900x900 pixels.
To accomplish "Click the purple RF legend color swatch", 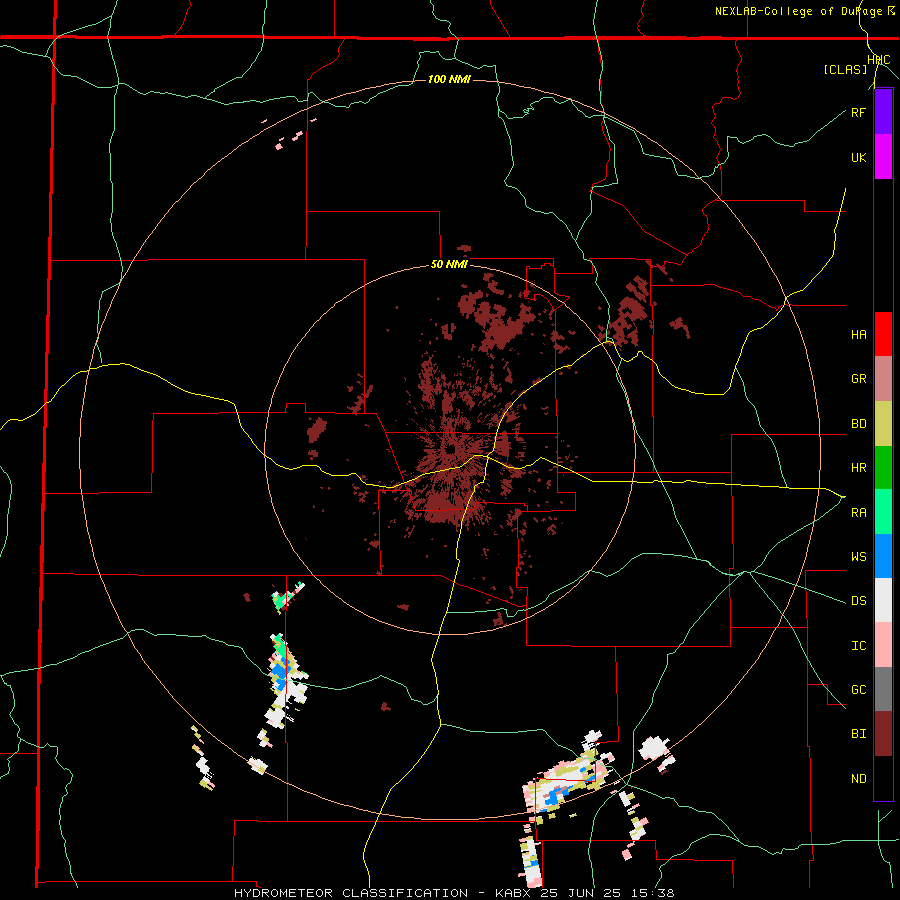I will 883,112.
